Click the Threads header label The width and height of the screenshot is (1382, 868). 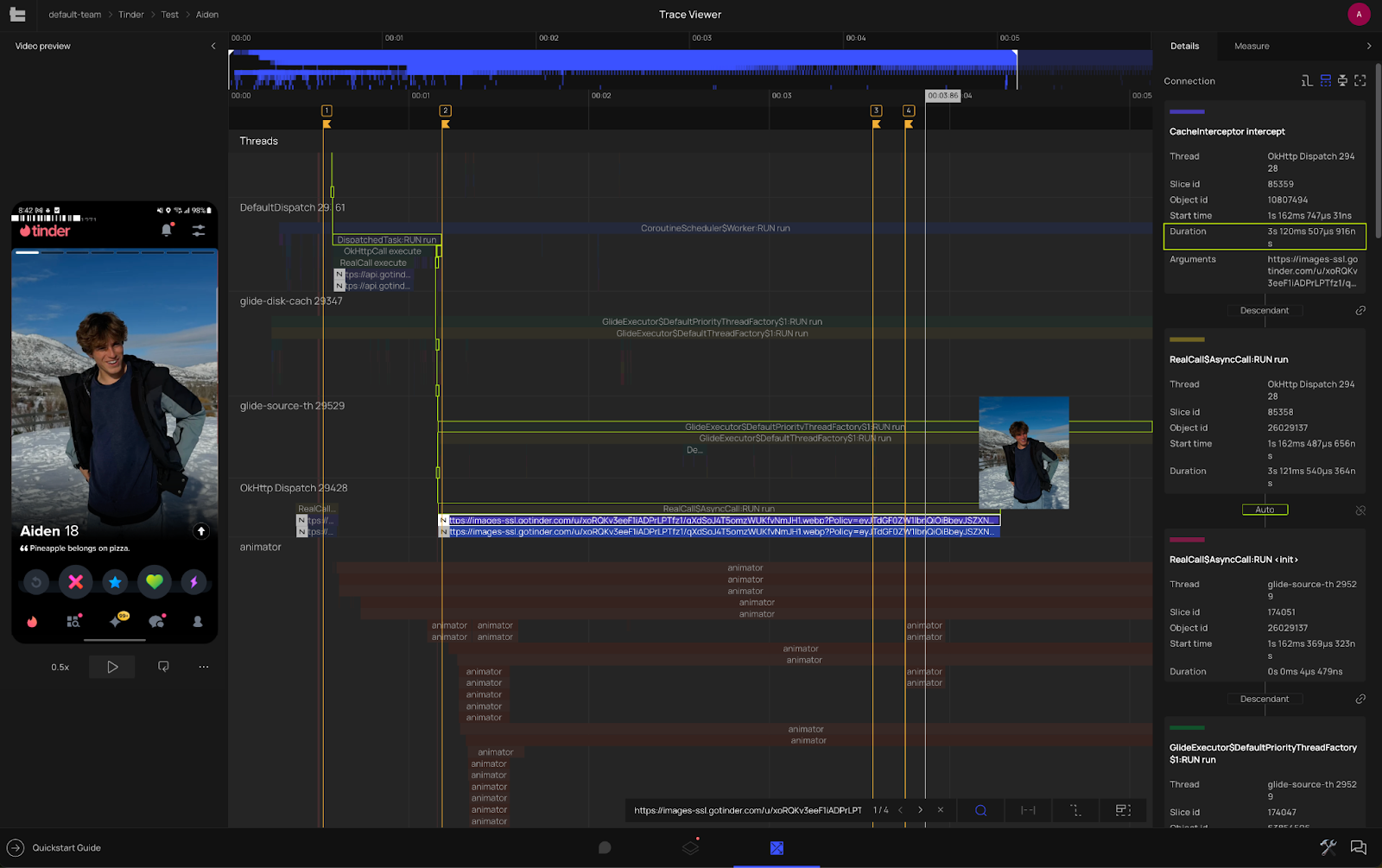pyautogui.click(x=258, y=141)
